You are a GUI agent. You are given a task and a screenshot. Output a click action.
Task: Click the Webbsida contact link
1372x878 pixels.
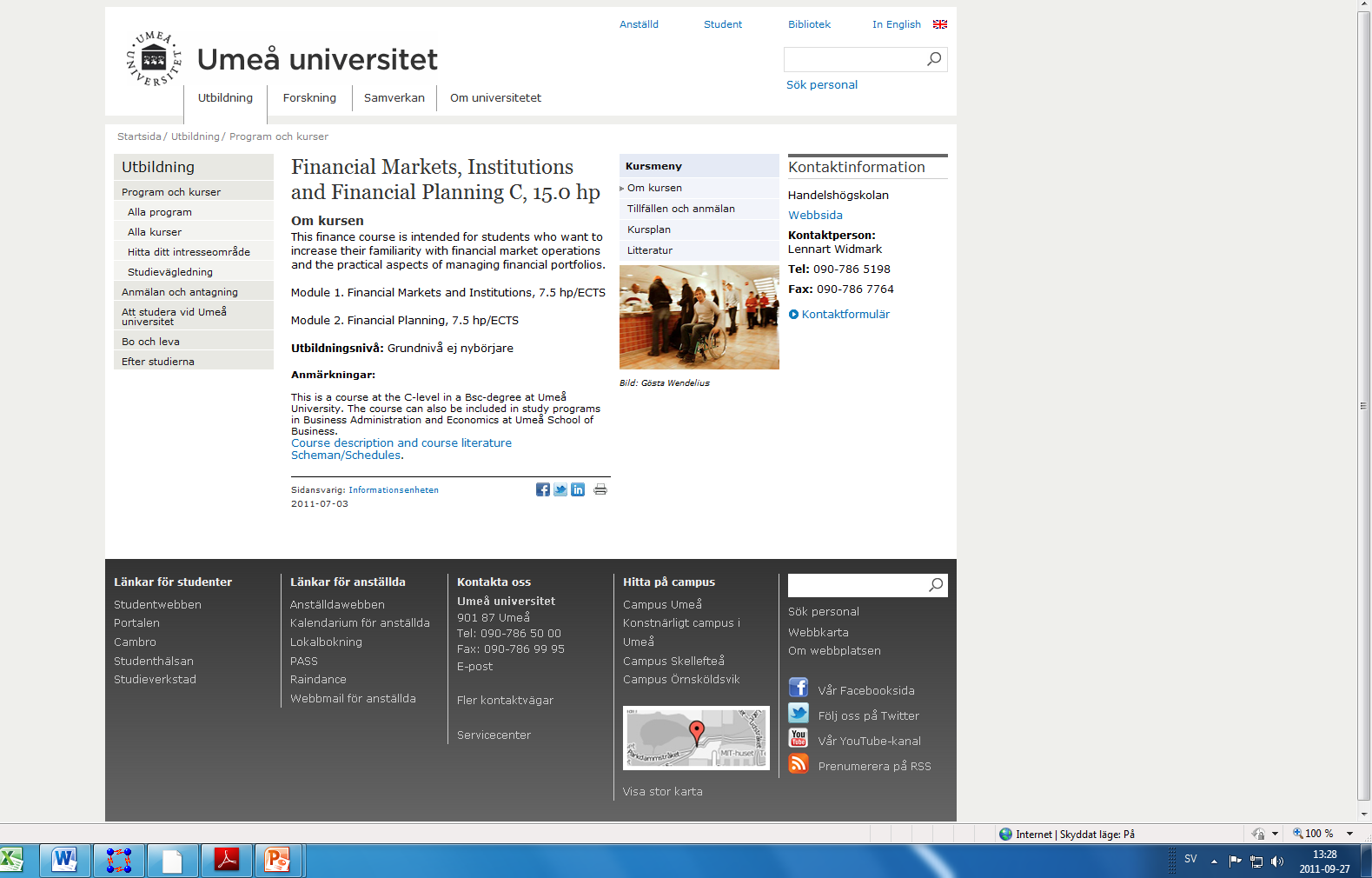click(815, 216)
